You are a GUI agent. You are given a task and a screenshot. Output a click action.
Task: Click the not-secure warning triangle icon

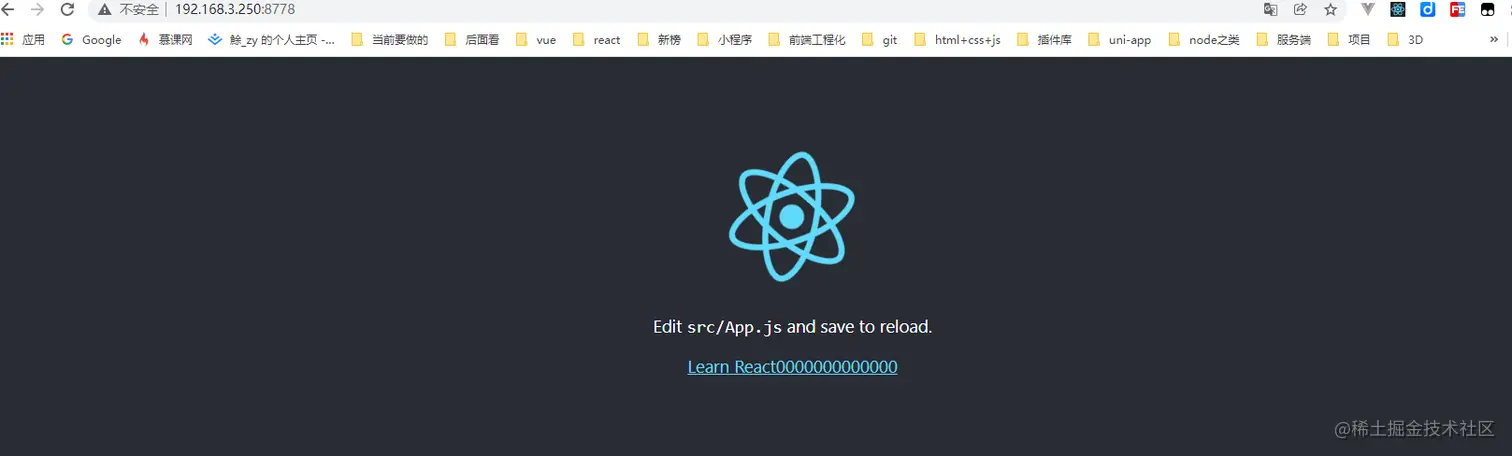(x=104, y=9)
